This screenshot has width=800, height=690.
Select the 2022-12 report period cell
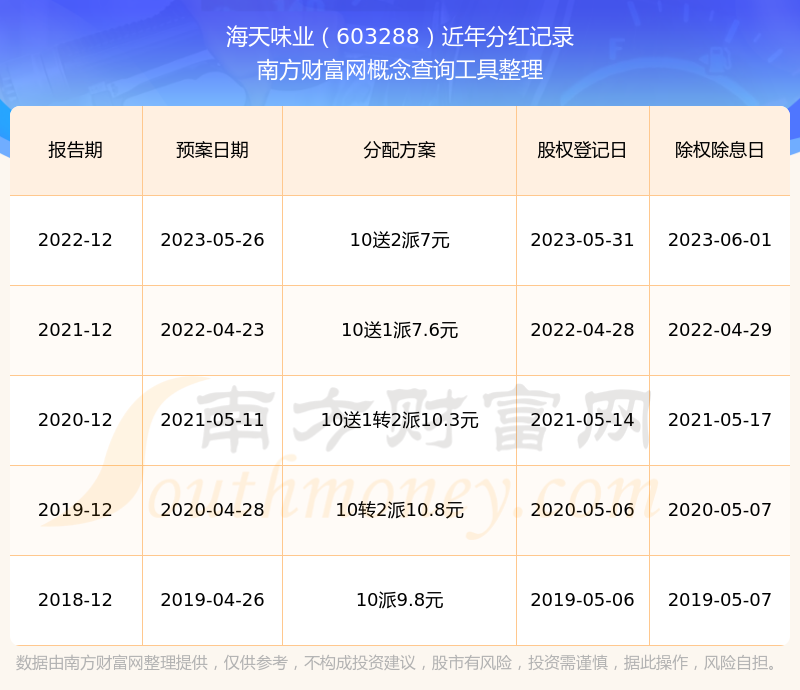[76, 240]
